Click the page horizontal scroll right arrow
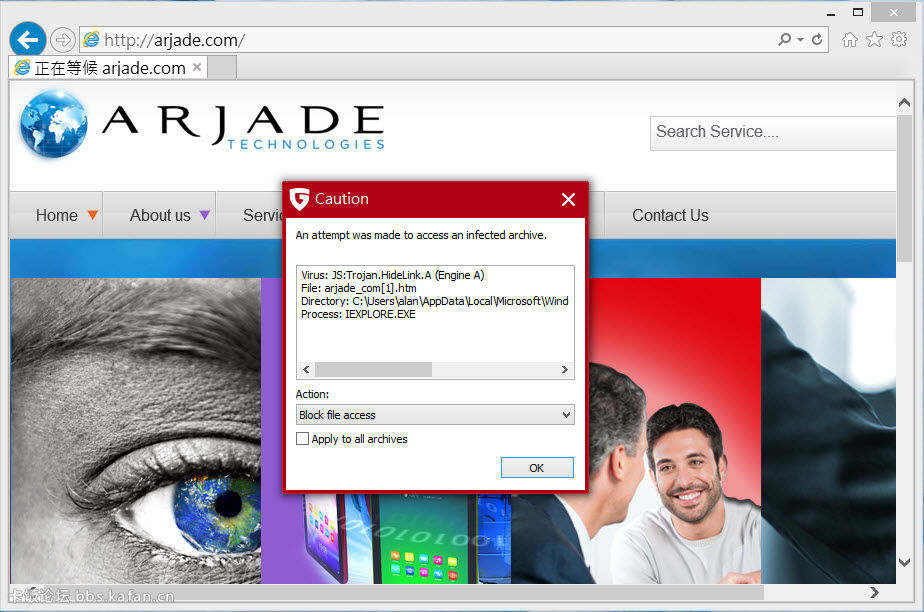Image resolution: width=924 pixels, height=612 pixels. coord(874,592)
